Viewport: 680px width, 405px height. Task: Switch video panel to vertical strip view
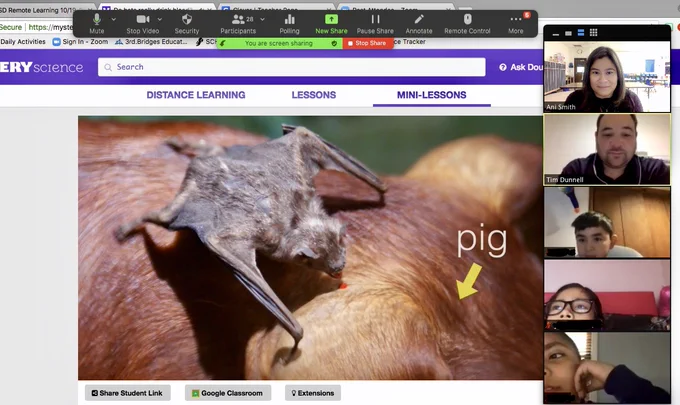click(581, 33)
